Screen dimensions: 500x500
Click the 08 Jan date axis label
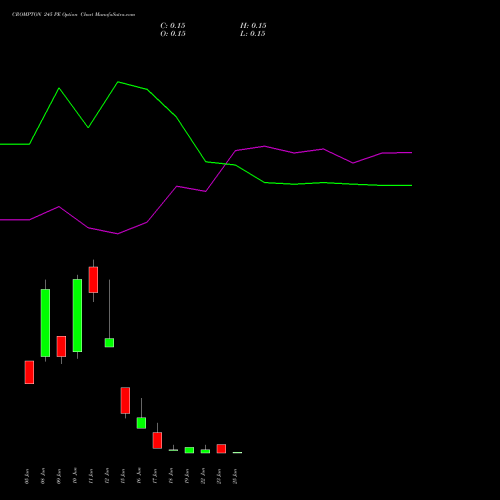43,476
